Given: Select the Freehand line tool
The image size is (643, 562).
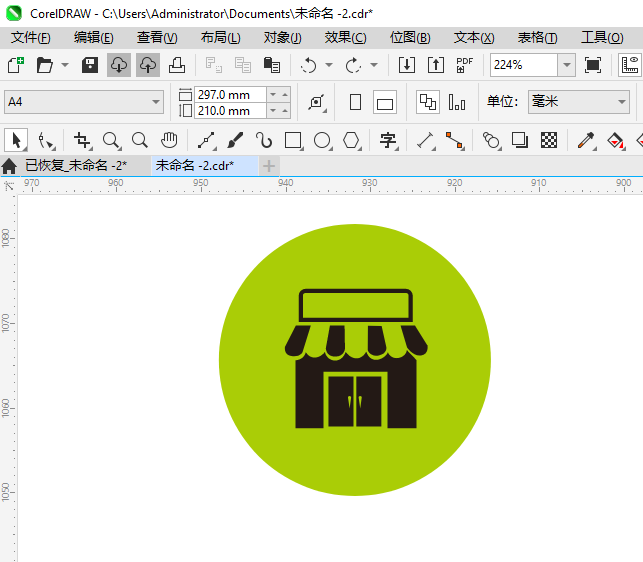Looking at the screenshot, I should (x=207, y=141).
